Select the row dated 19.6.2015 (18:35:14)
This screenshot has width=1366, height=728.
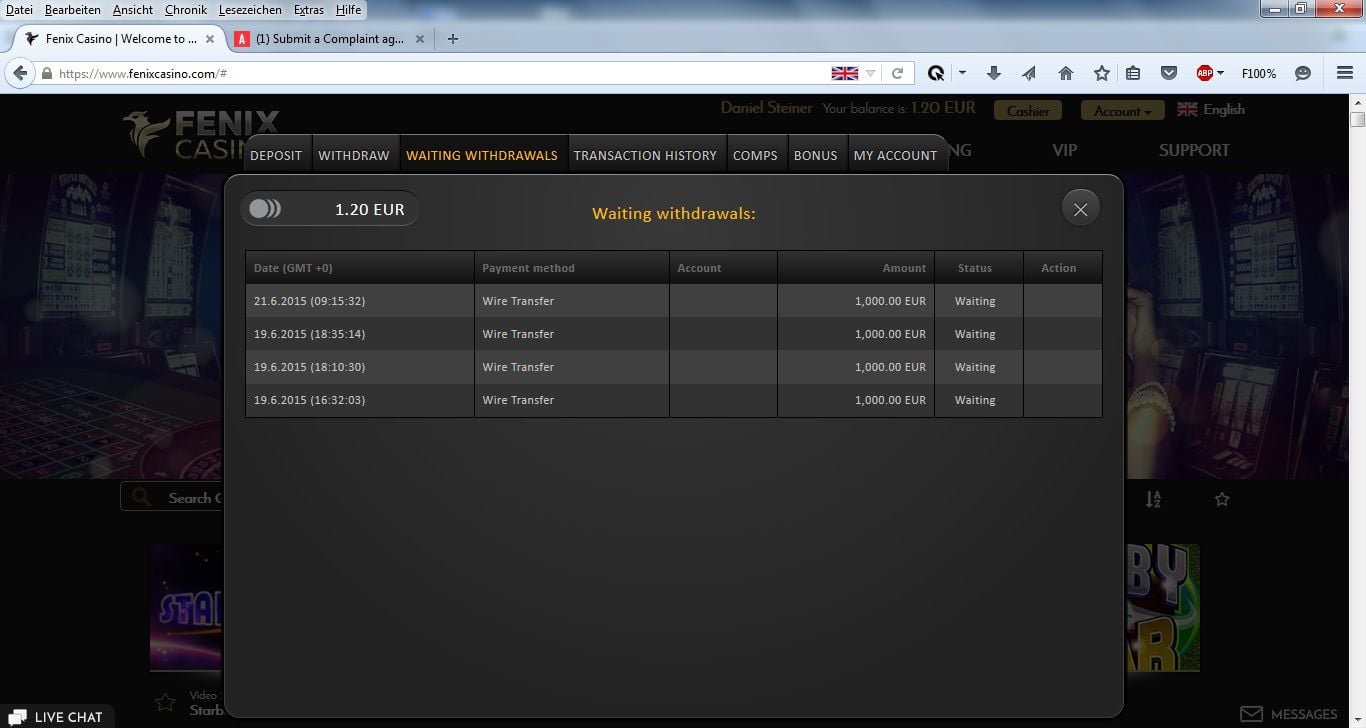[x=674, y=334]
